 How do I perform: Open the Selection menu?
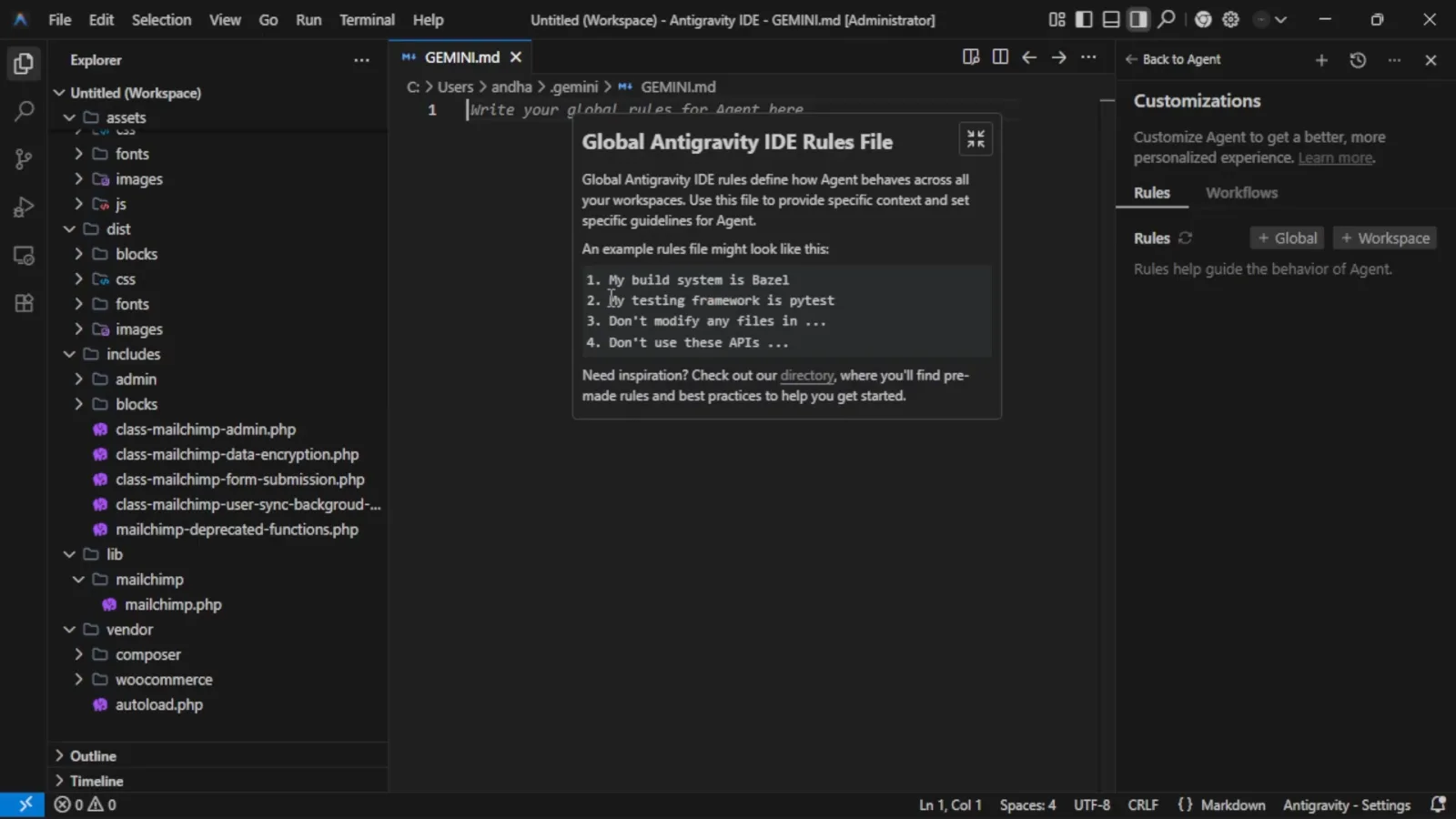161,19
